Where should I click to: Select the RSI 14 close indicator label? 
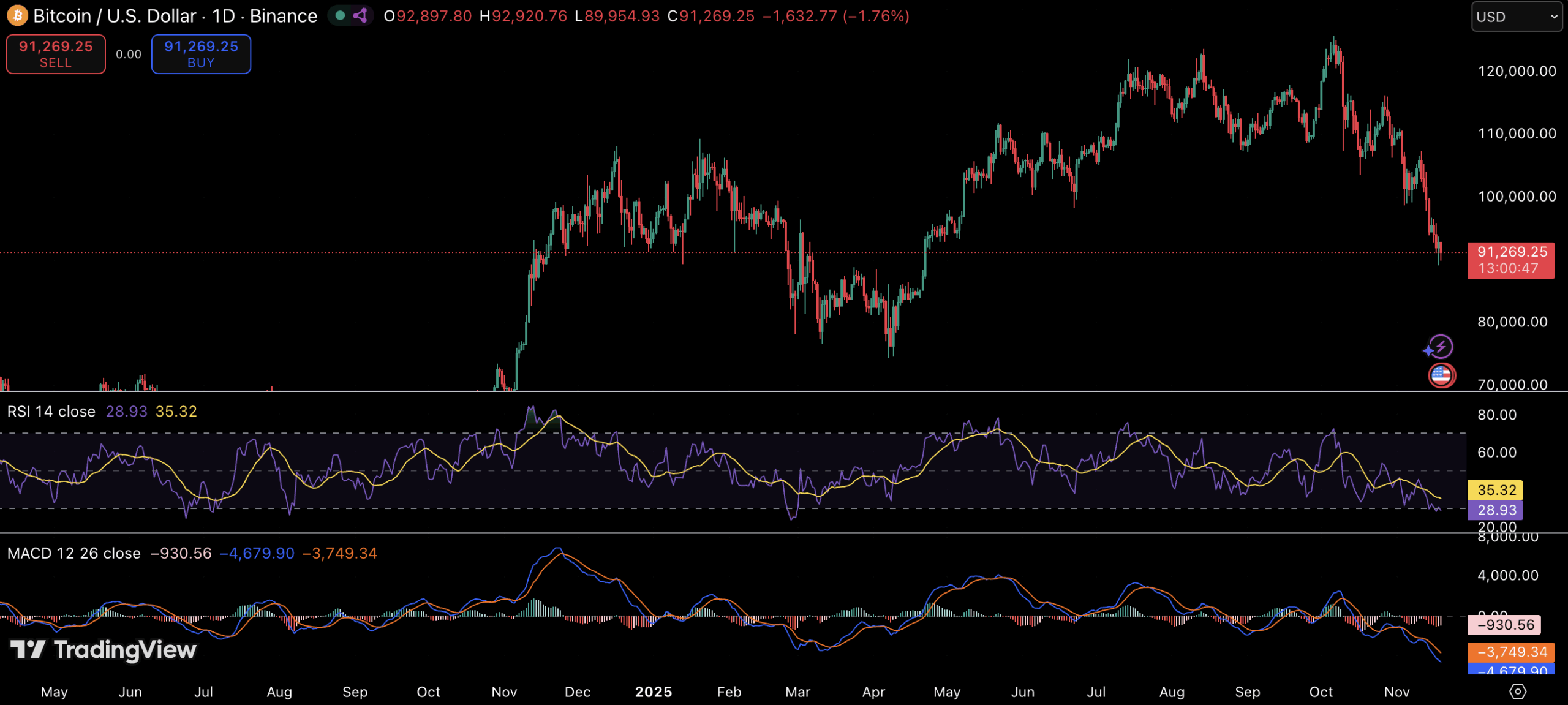[x=51, y=412]
